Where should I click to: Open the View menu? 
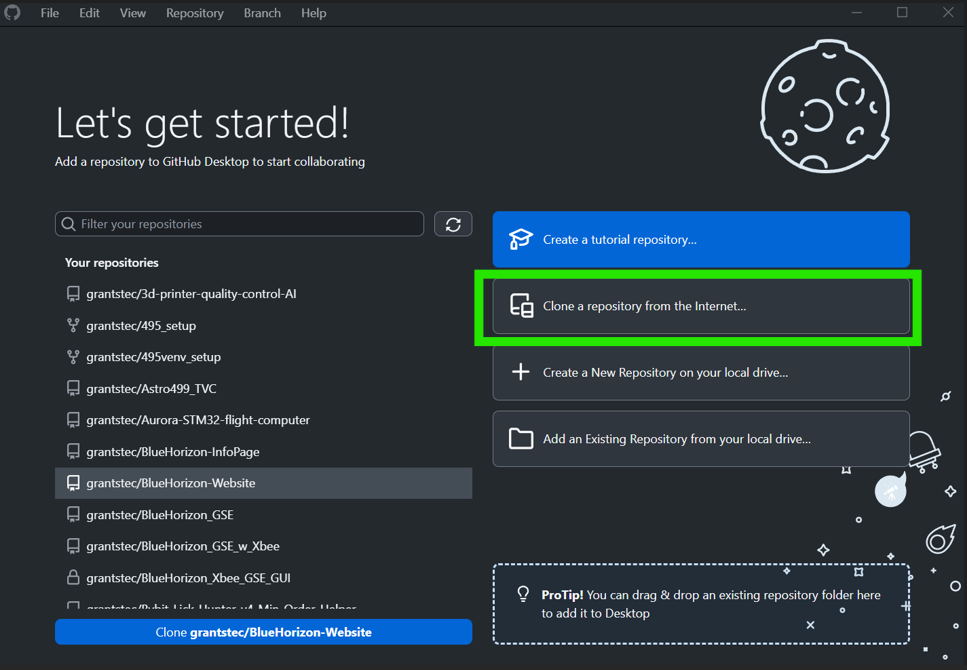point(133,13)
